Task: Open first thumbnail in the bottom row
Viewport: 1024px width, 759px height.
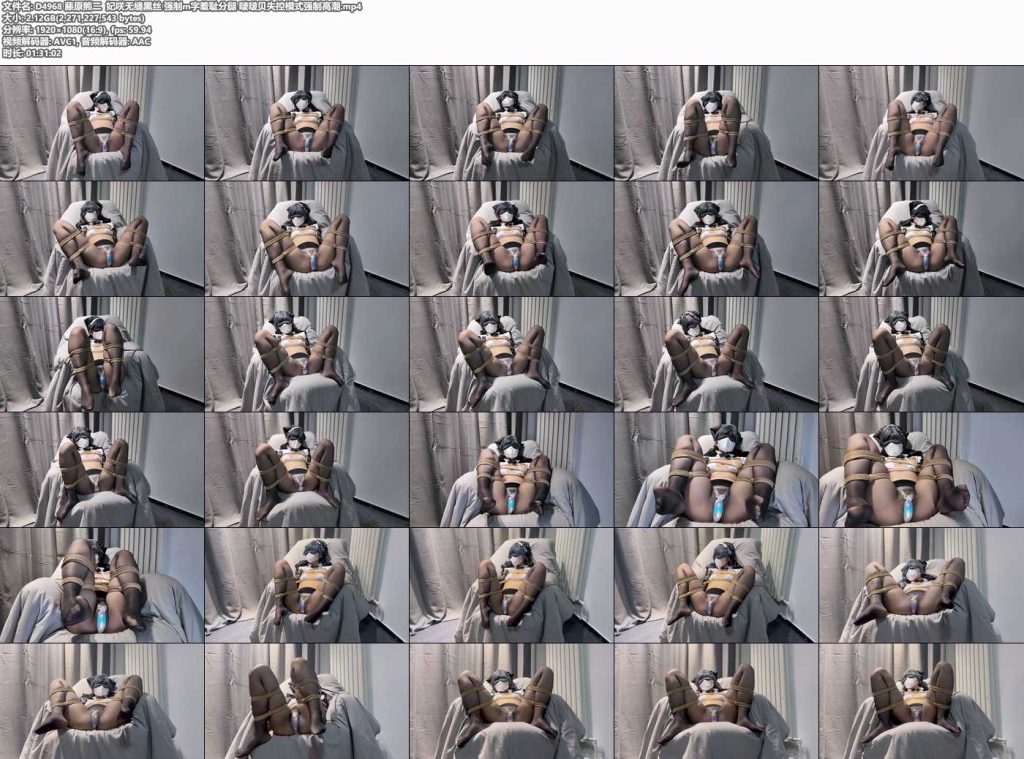Action: [102, 701]
